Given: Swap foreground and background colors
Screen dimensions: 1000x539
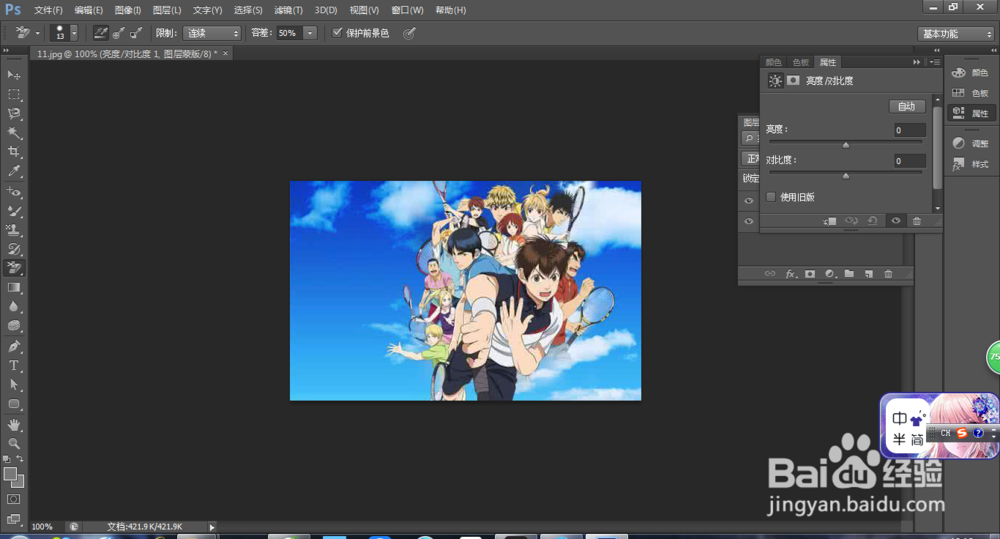Looking at the screenshot, I should pyautogui.click(x=20, y=459).
